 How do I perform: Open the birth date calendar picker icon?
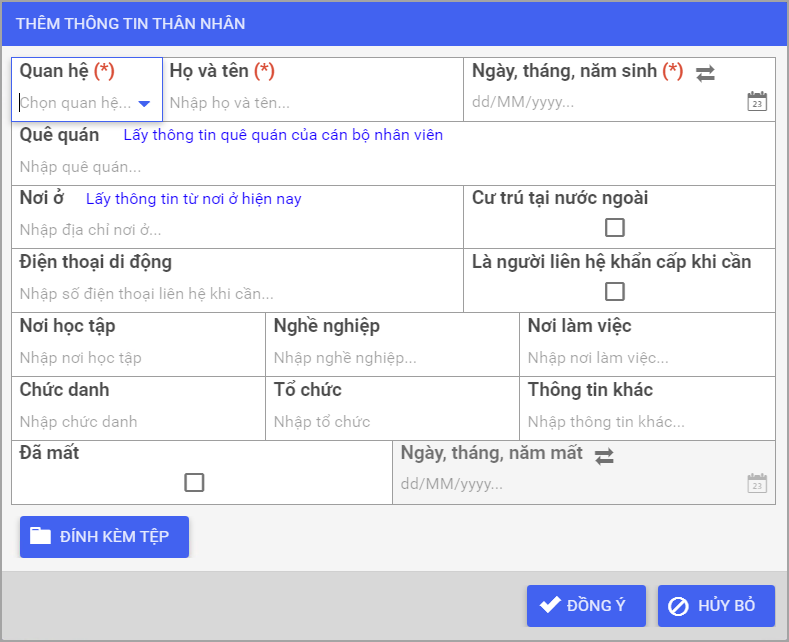pos(757,101)
